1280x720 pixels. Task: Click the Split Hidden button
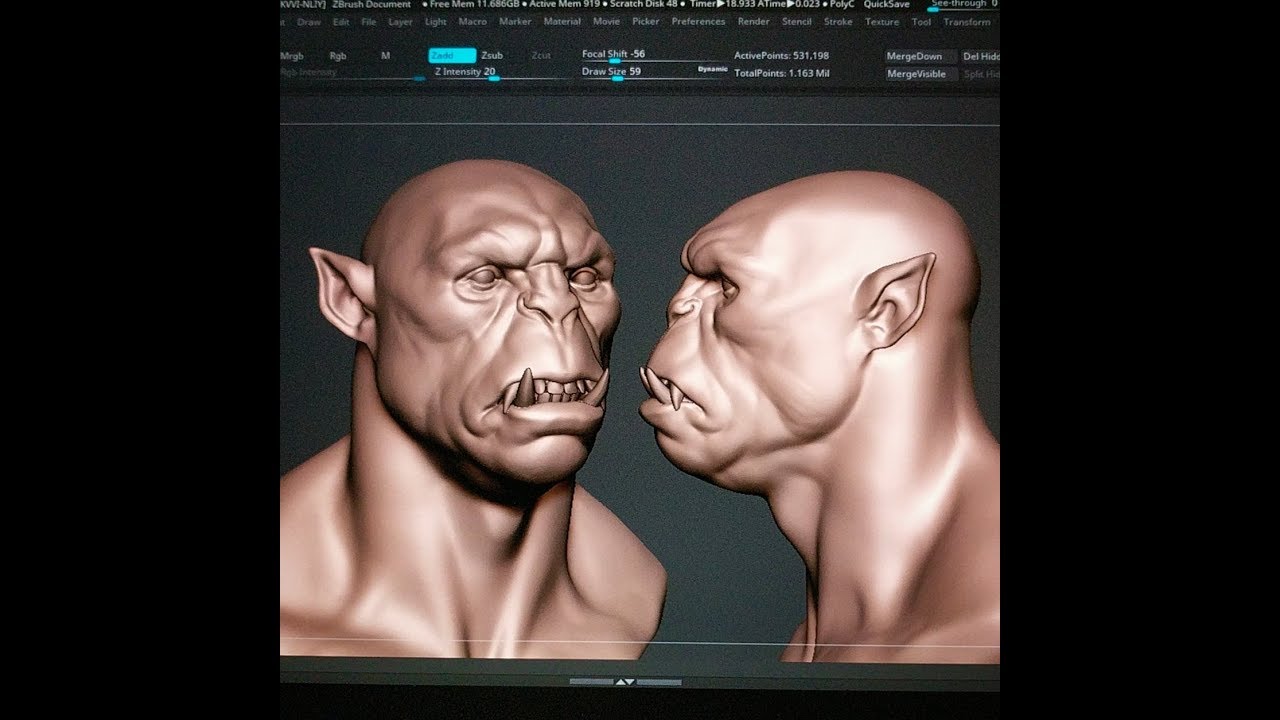[981, 74]
